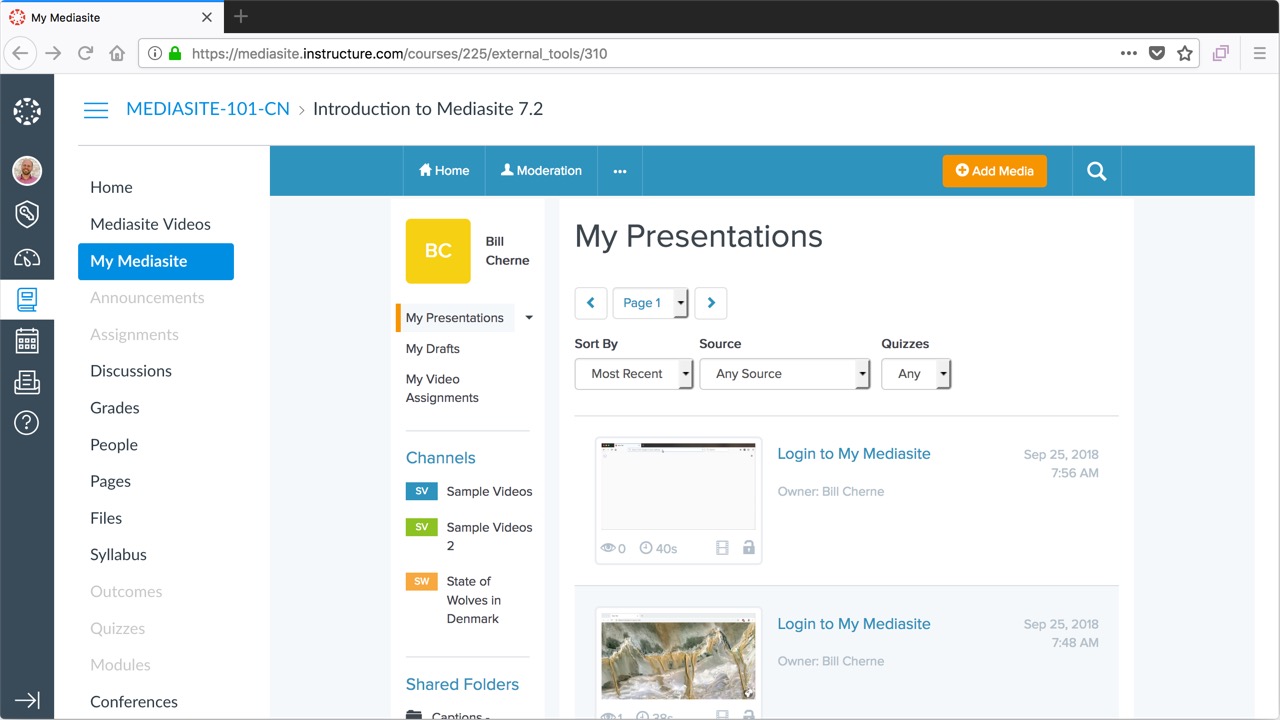Click Add Media button
The width and height of the screenshot is (1280, 720).
pos(994,171)
